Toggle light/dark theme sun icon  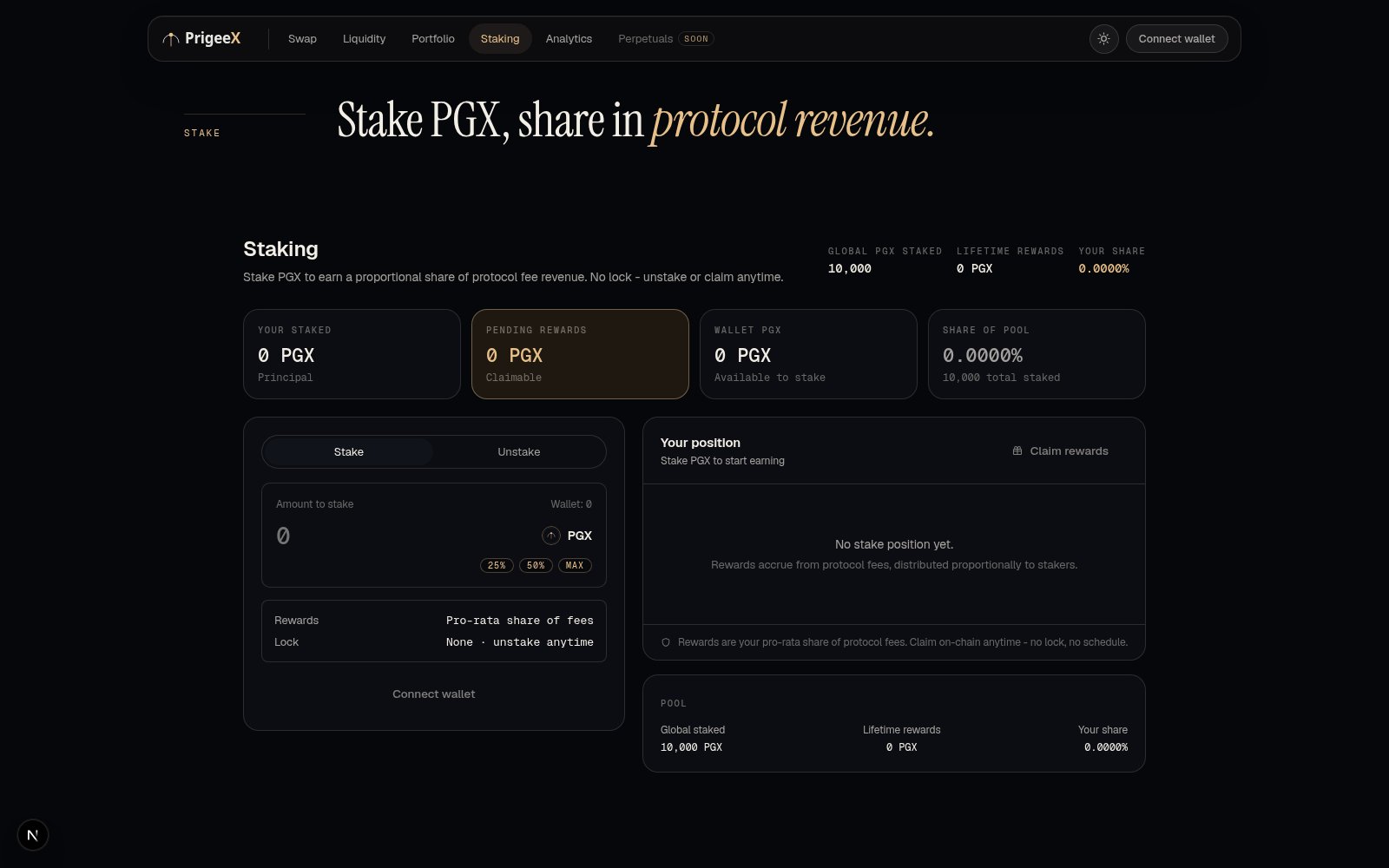click(x=1103, y=39)
